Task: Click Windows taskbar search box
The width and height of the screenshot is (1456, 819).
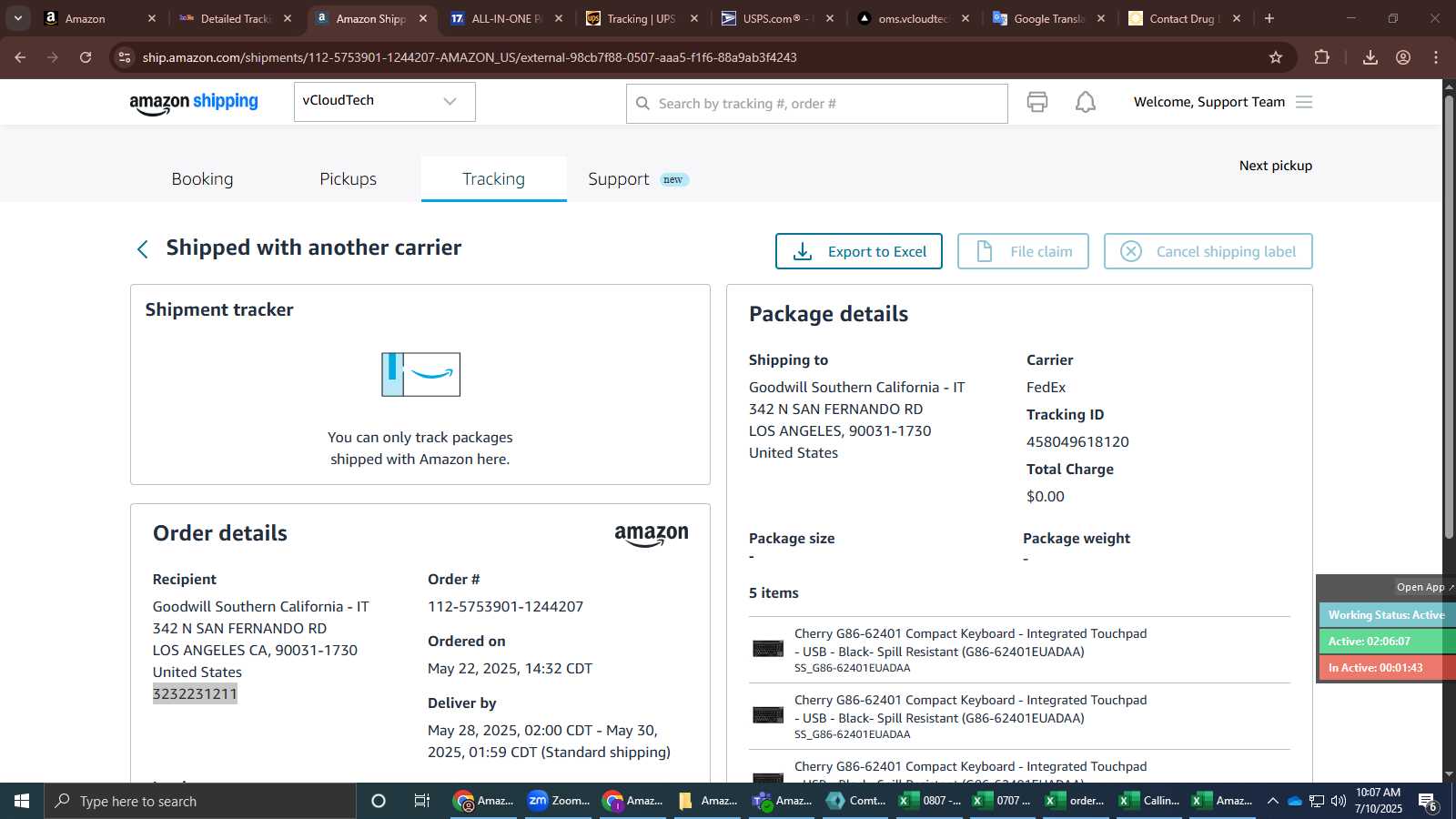Action: [200, 801]
